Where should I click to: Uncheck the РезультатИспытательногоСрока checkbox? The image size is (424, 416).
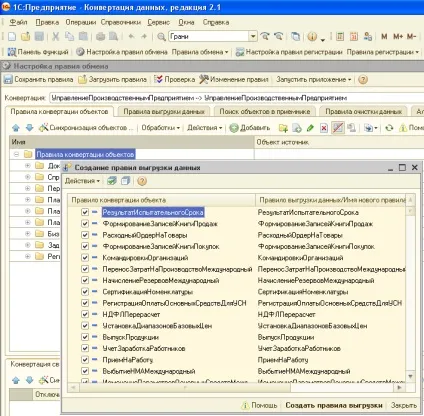(85, 212)
